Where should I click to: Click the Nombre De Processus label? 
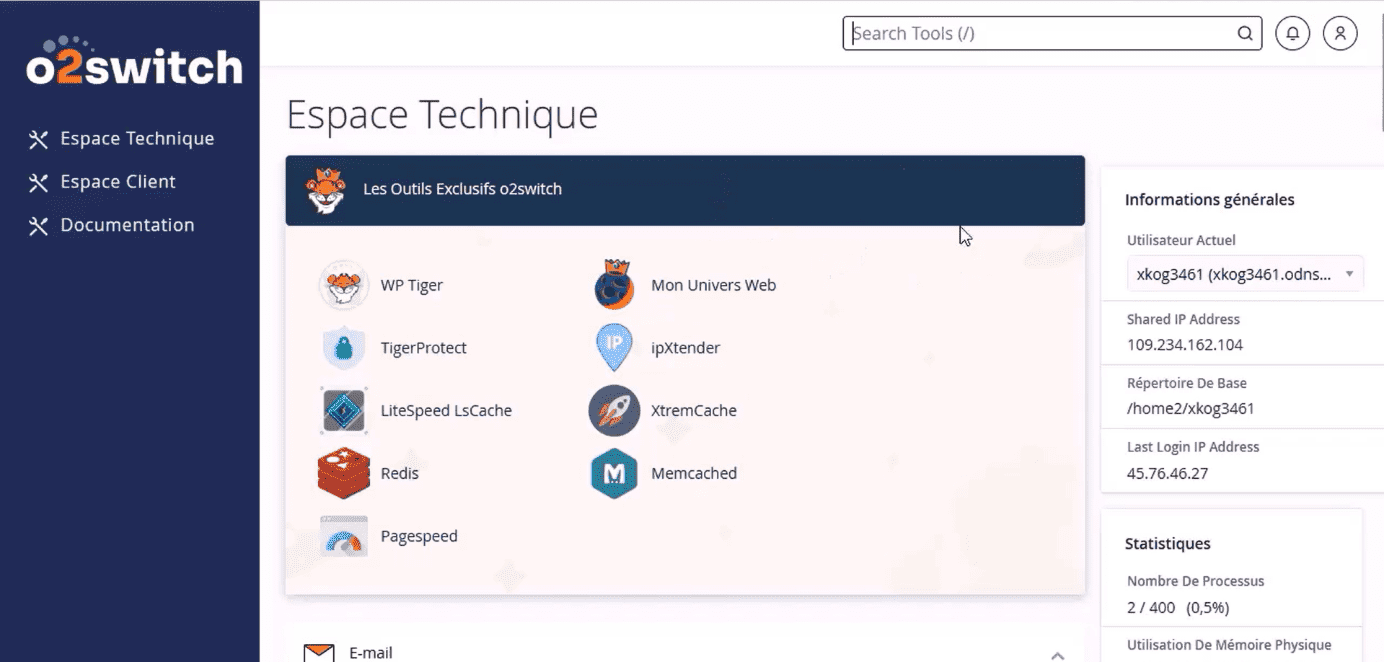(1196, 581)
